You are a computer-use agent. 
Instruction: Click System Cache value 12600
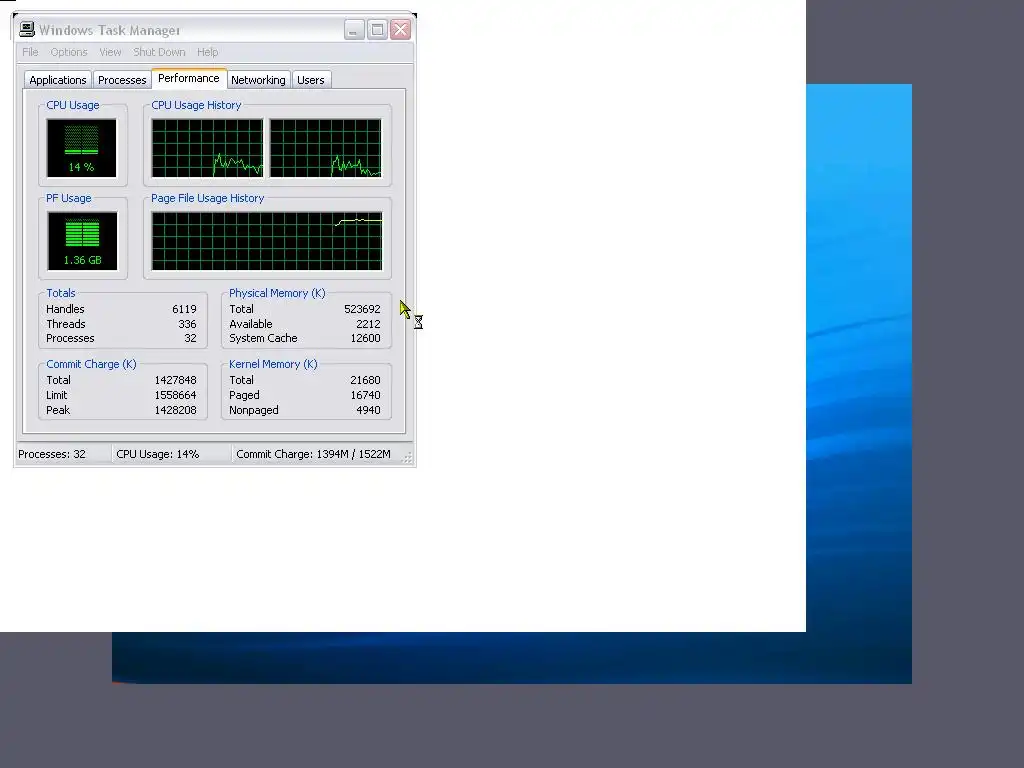click(x=366, y=338)
